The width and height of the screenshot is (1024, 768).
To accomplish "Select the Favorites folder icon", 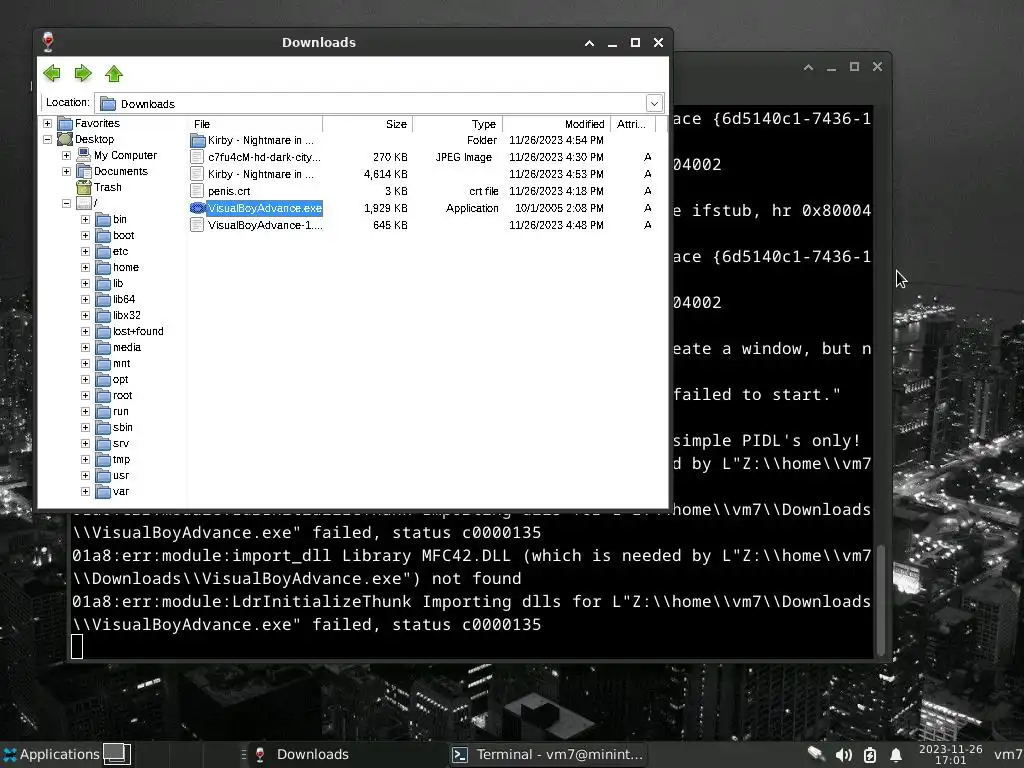I will 65,123.
